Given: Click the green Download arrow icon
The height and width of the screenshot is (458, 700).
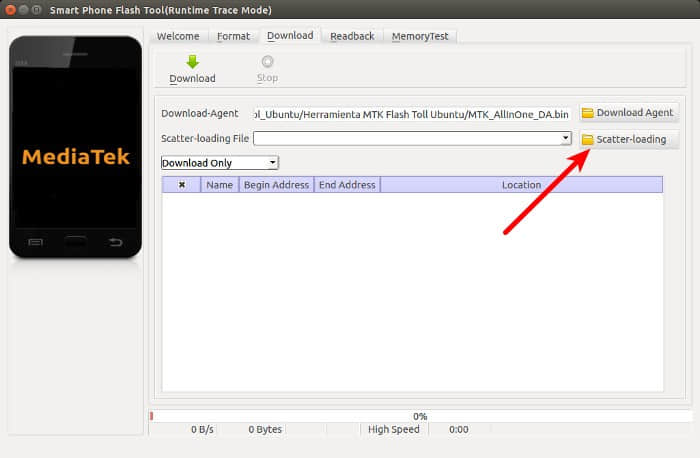Looking at the screenshot, I should pos(192,62).
